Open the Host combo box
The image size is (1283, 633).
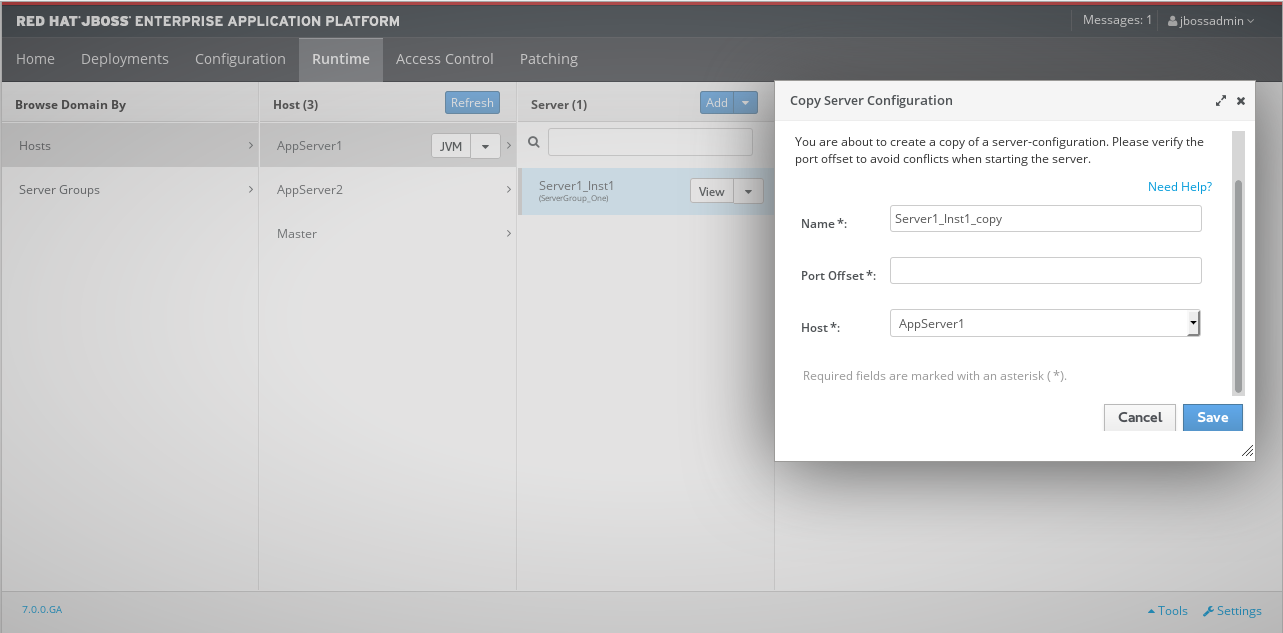tap(1045, 323)
